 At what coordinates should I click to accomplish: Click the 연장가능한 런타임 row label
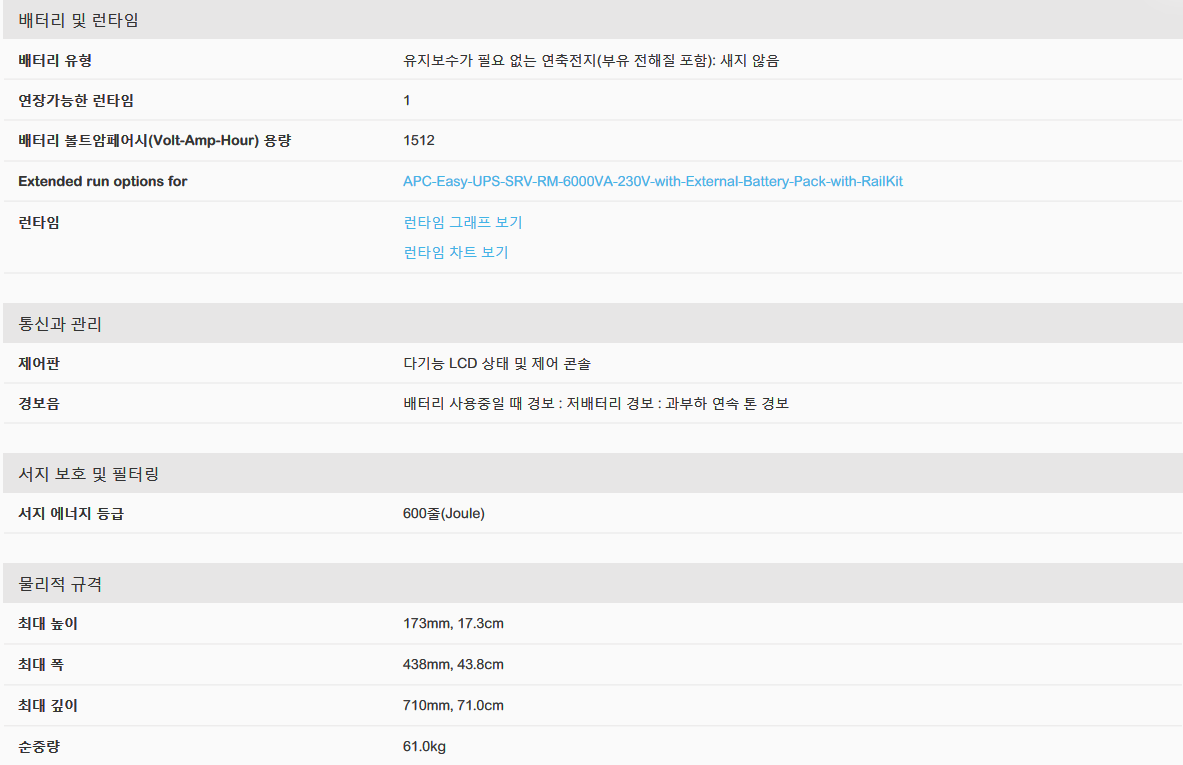coord(76,100)
